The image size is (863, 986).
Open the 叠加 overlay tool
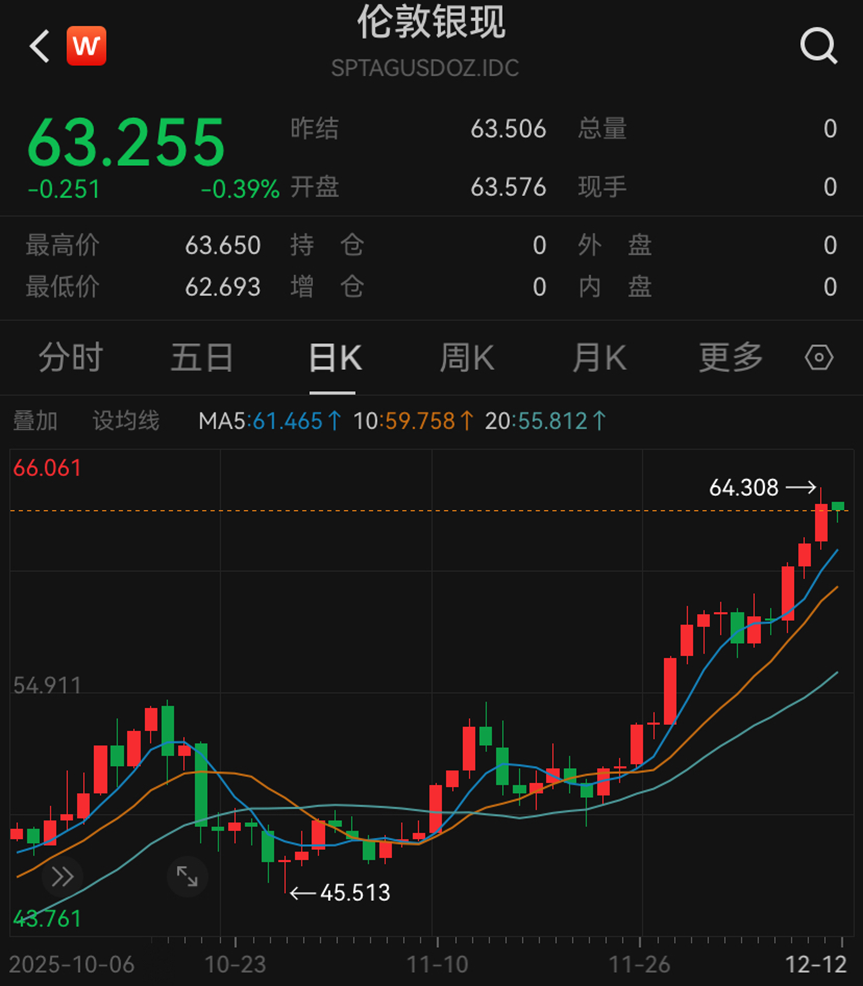point(34,421)
